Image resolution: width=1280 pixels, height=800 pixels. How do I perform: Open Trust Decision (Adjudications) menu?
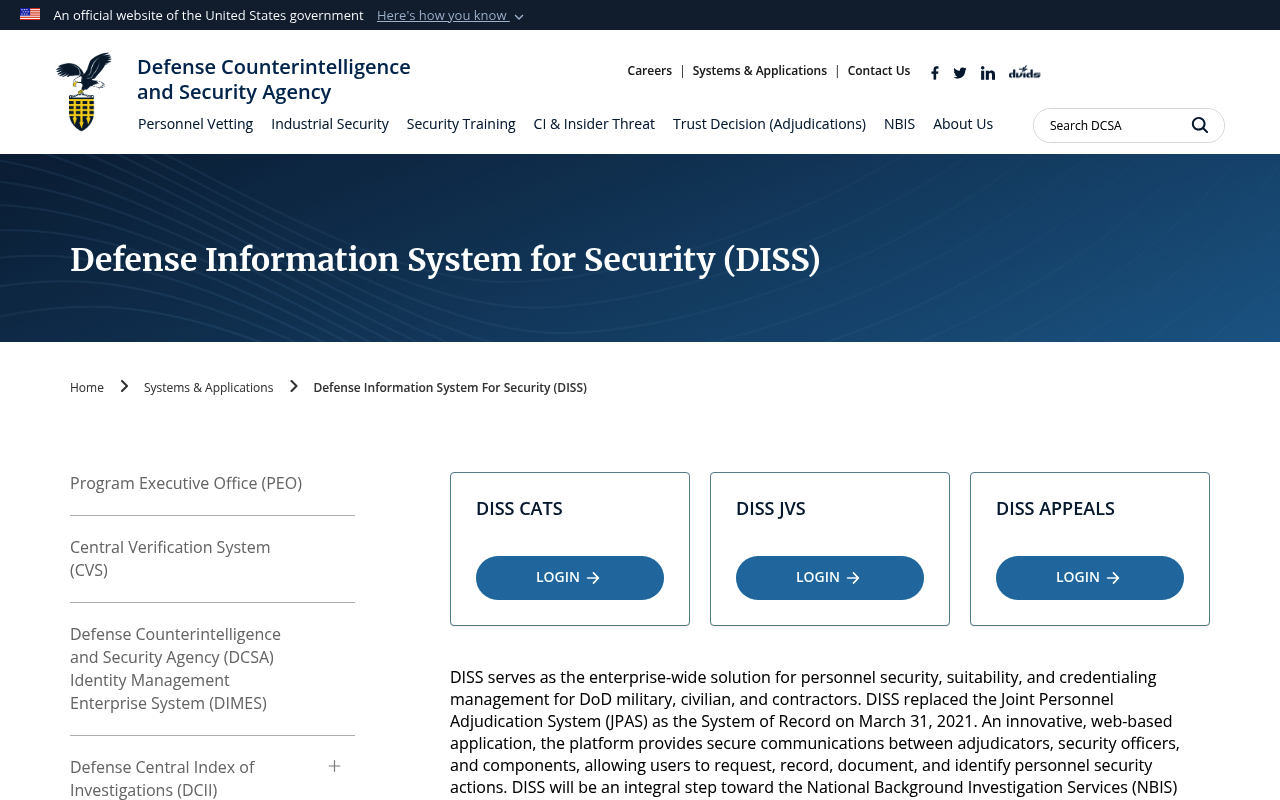(x=769, y=124)
